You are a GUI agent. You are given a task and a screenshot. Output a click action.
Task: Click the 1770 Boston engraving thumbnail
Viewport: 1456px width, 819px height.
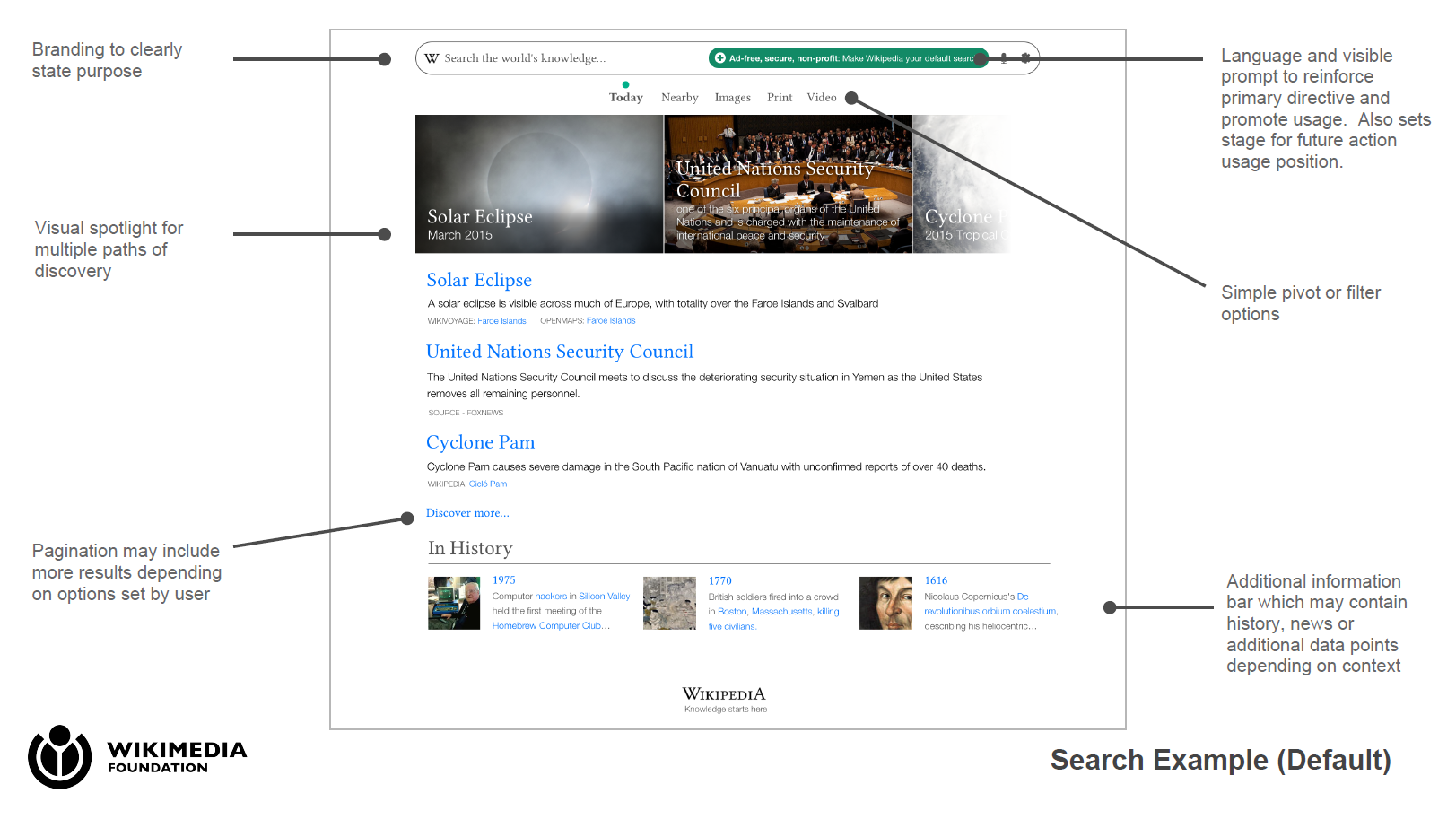pyautogui.click(x=669, y=603)
